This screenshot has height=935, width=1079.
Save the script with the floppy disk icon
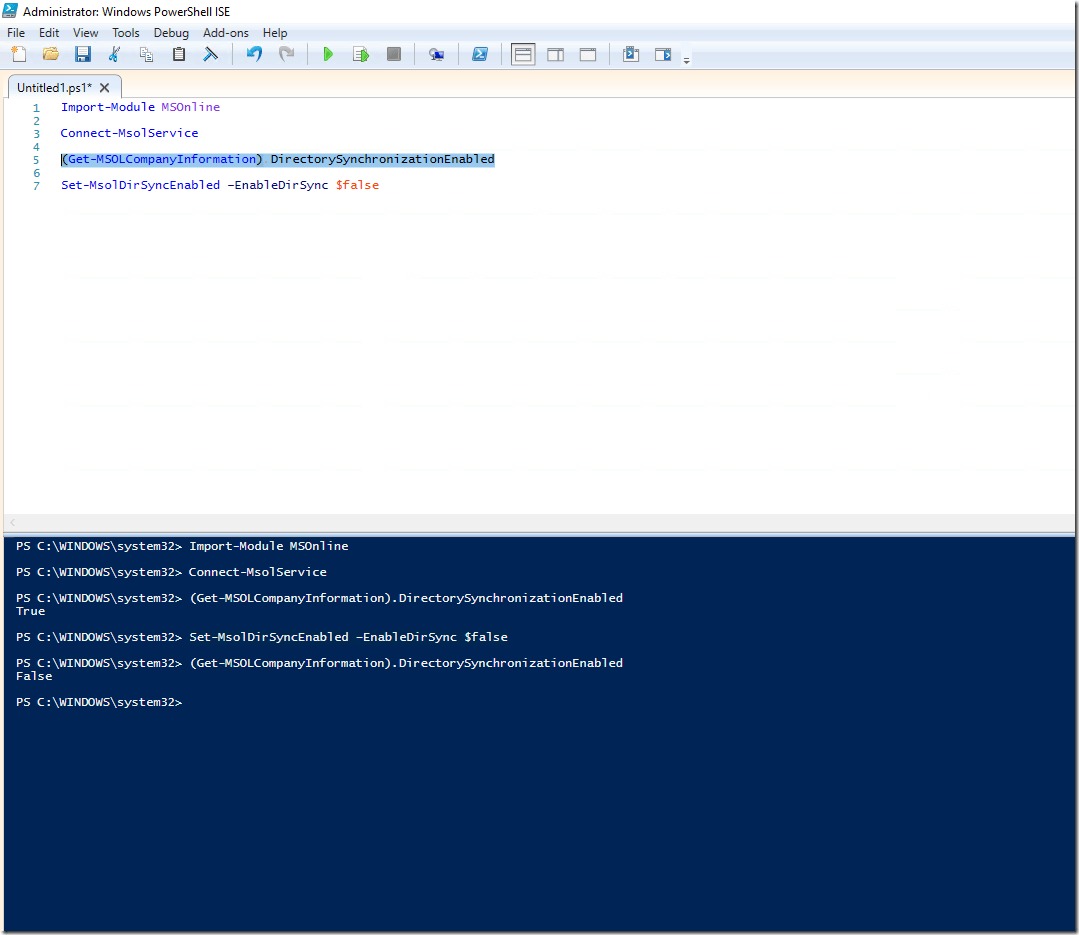(x=82, y=54)
